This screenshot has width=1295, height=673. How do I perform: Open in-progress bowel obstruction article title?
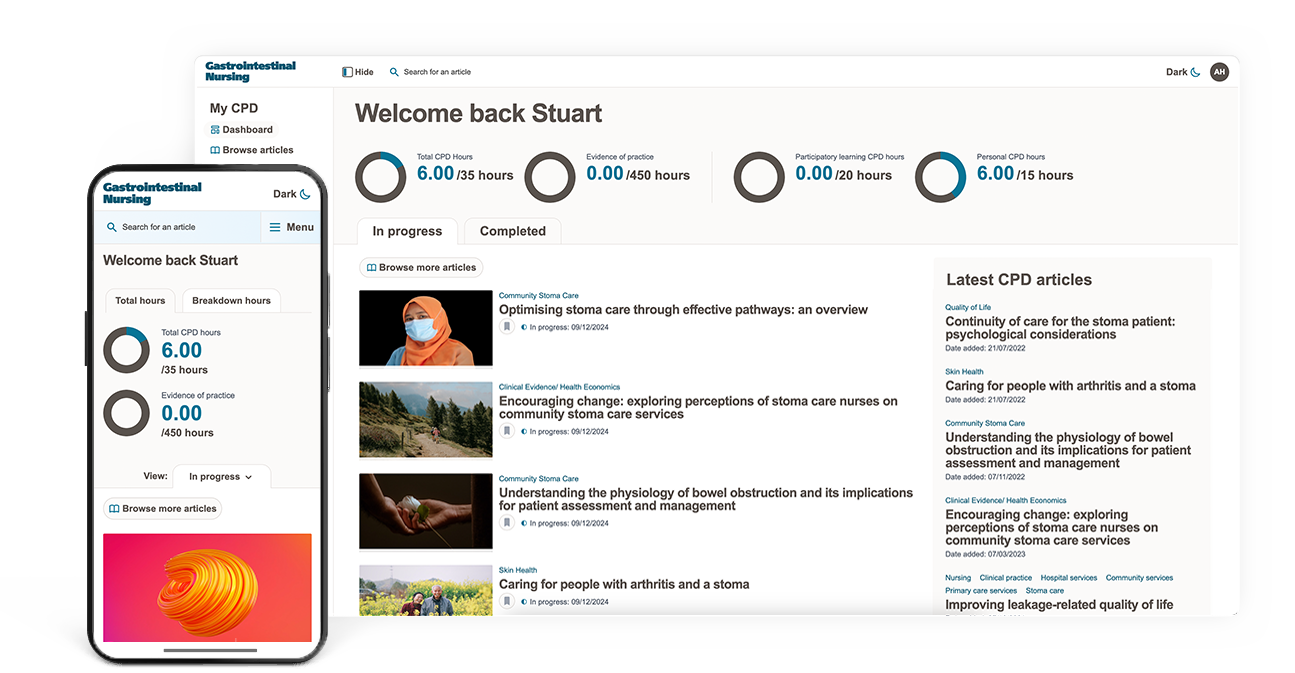(706, 499)
